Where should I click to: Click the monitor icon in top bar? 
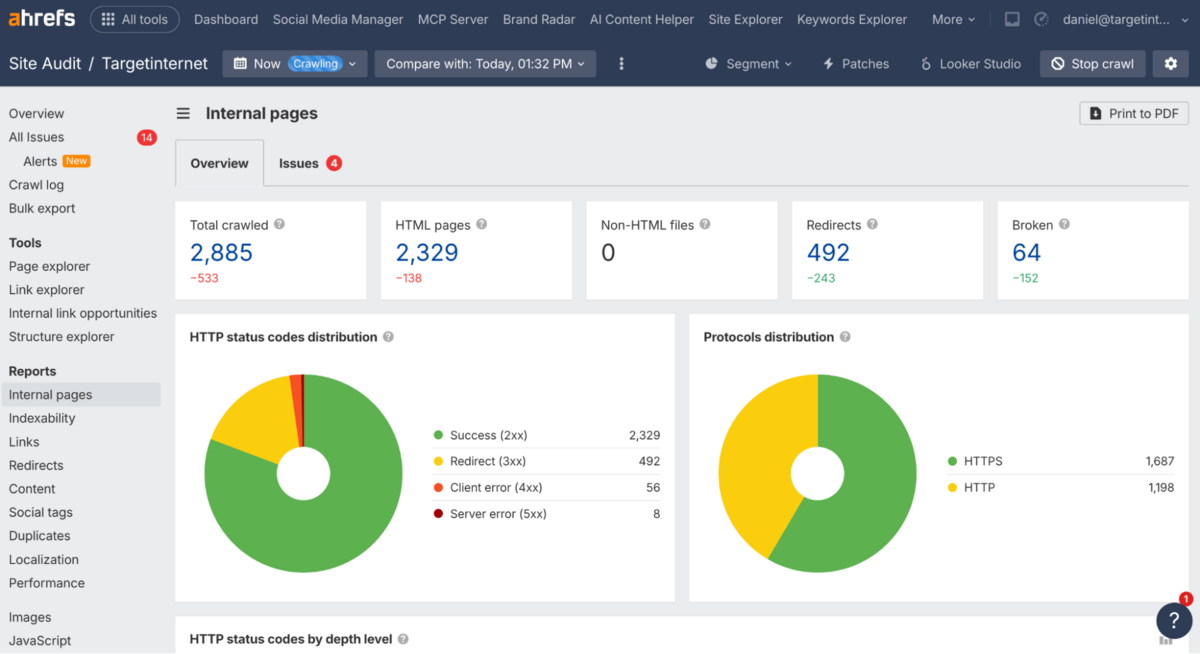[x=1012, y=19]
